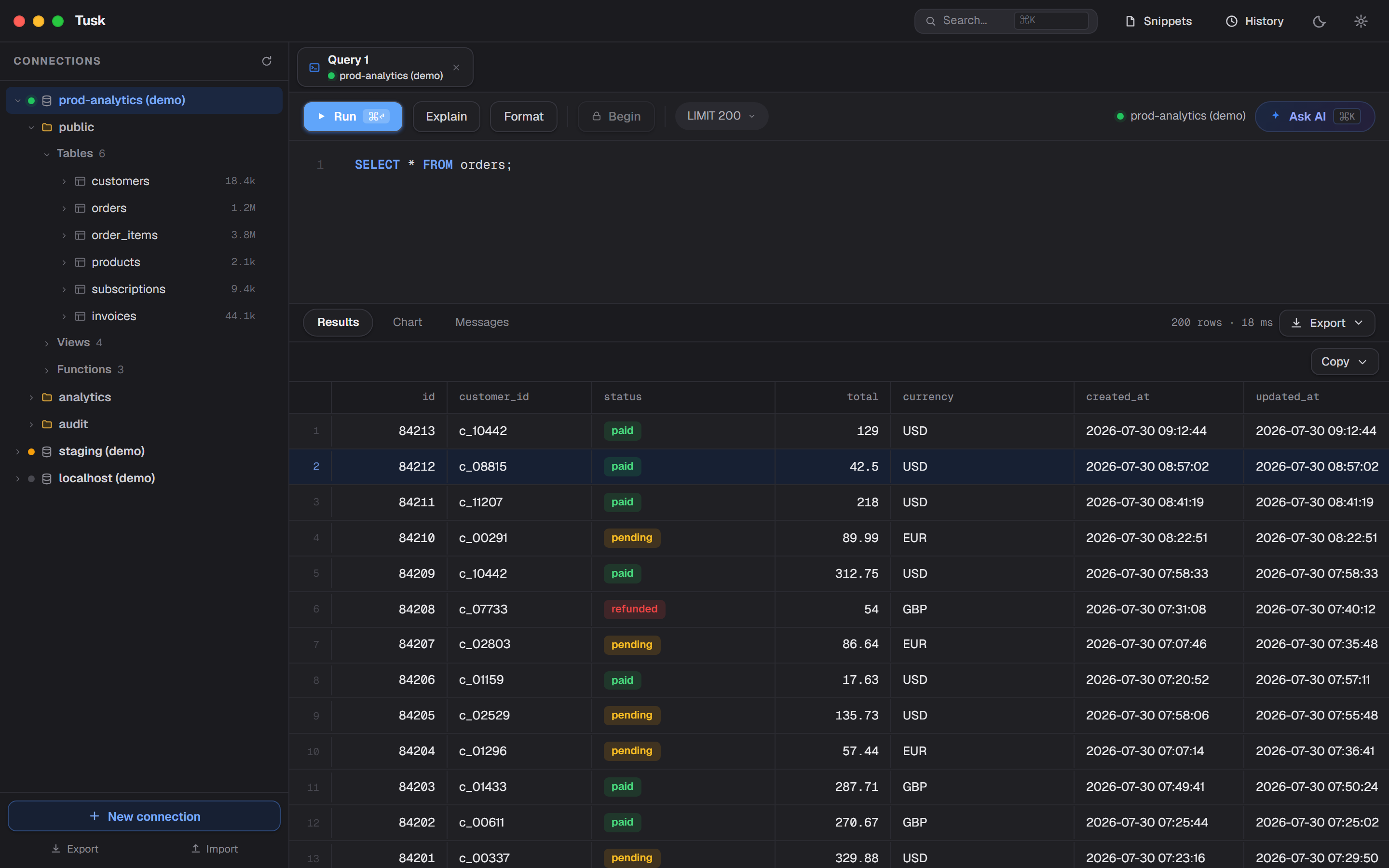Screen dimensions: 1389x868
Task: Select row number 7 gutter
Action: (316, 645)
